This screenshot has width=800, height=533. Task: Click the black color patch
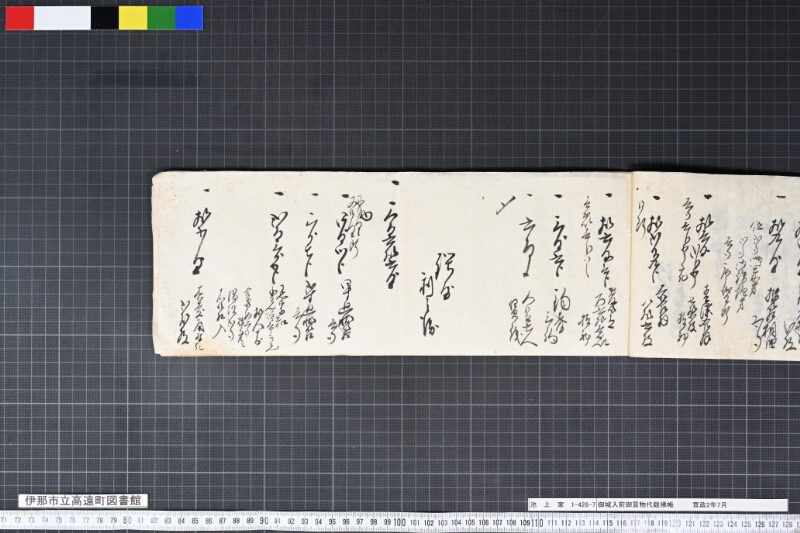105,18
